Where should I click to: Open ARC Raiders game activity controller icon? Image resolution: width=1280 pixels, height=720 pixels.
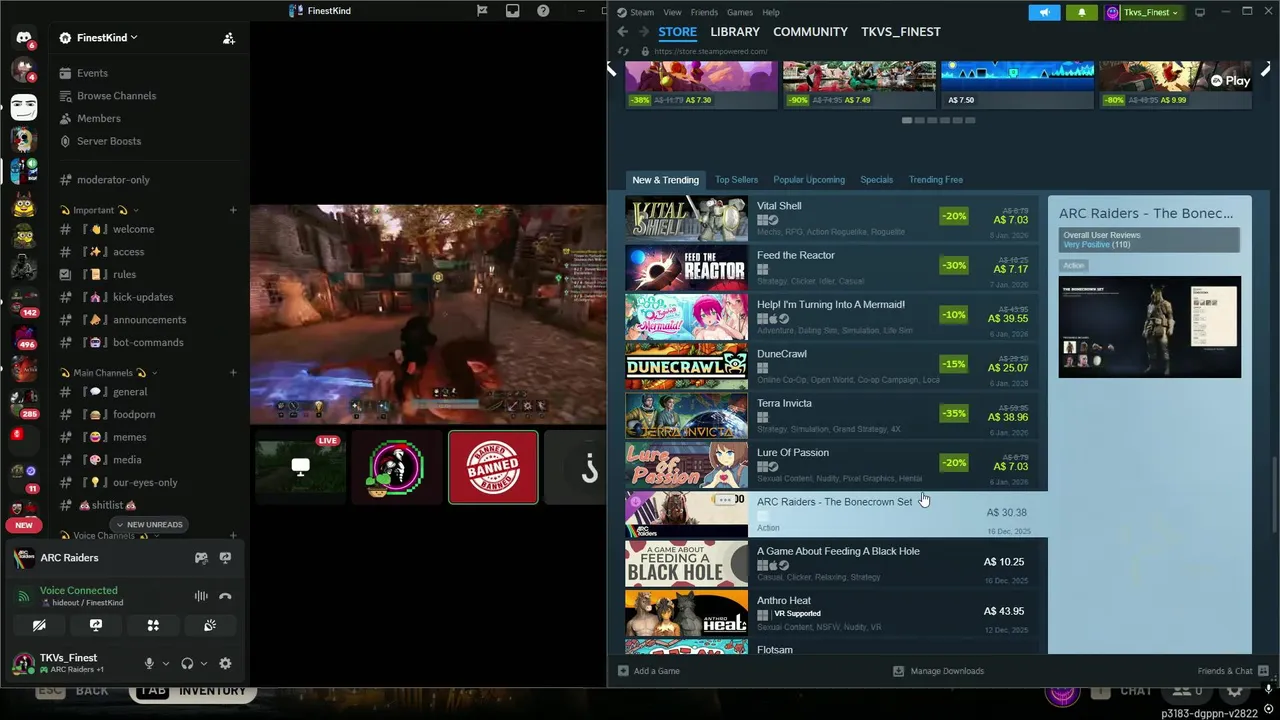[201, 558]
